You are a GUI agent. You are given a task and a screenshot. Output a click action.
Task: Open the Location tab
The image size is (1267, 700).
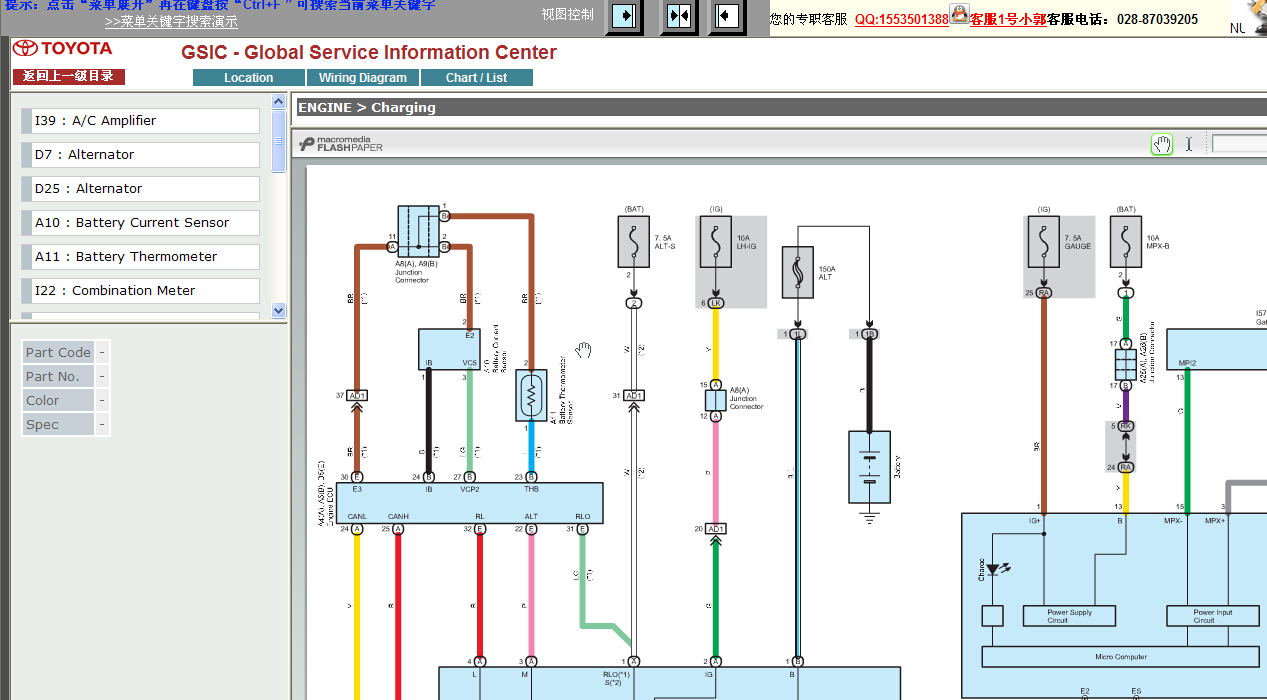pyautogui.click(x=249, y=77)
